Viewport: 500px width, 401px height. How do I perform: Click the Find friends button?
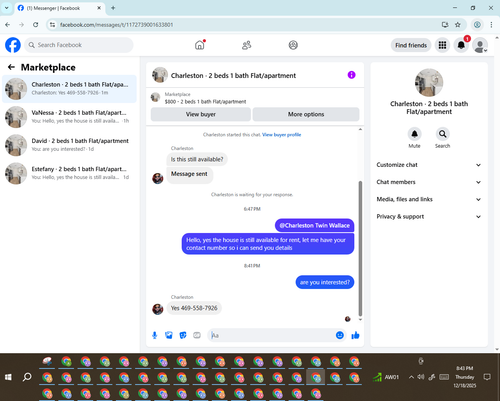[x=411, y=45]
